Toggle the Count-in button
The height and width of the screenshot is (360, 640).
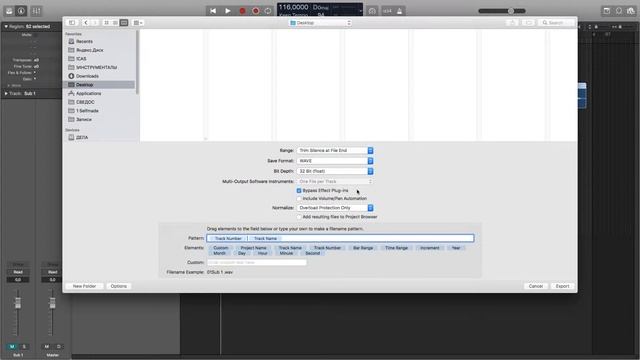click(x=387, y=11)
